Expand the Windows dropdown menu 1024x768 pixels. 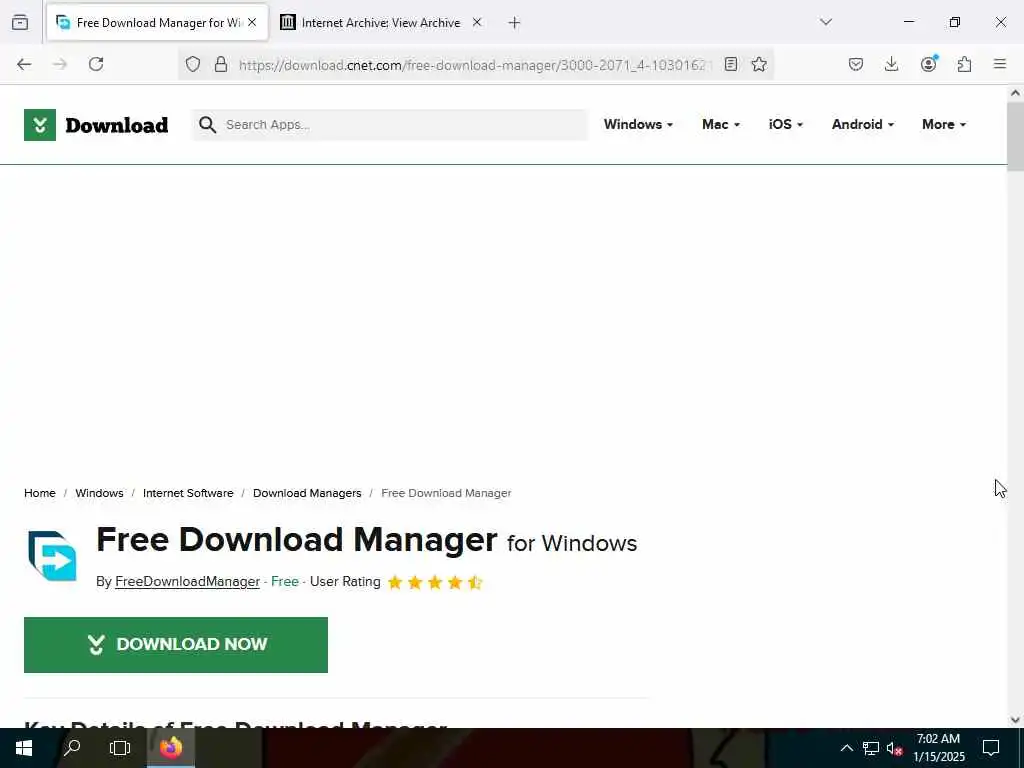pos(638,125)
